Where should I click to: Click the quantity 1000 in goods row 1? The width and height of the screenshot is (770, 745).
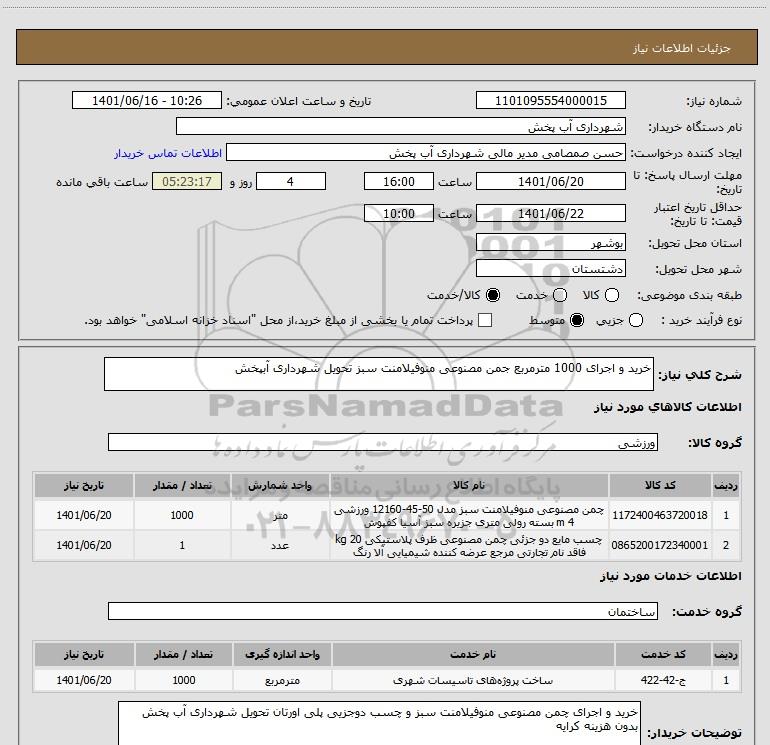[x=182, y=515]
